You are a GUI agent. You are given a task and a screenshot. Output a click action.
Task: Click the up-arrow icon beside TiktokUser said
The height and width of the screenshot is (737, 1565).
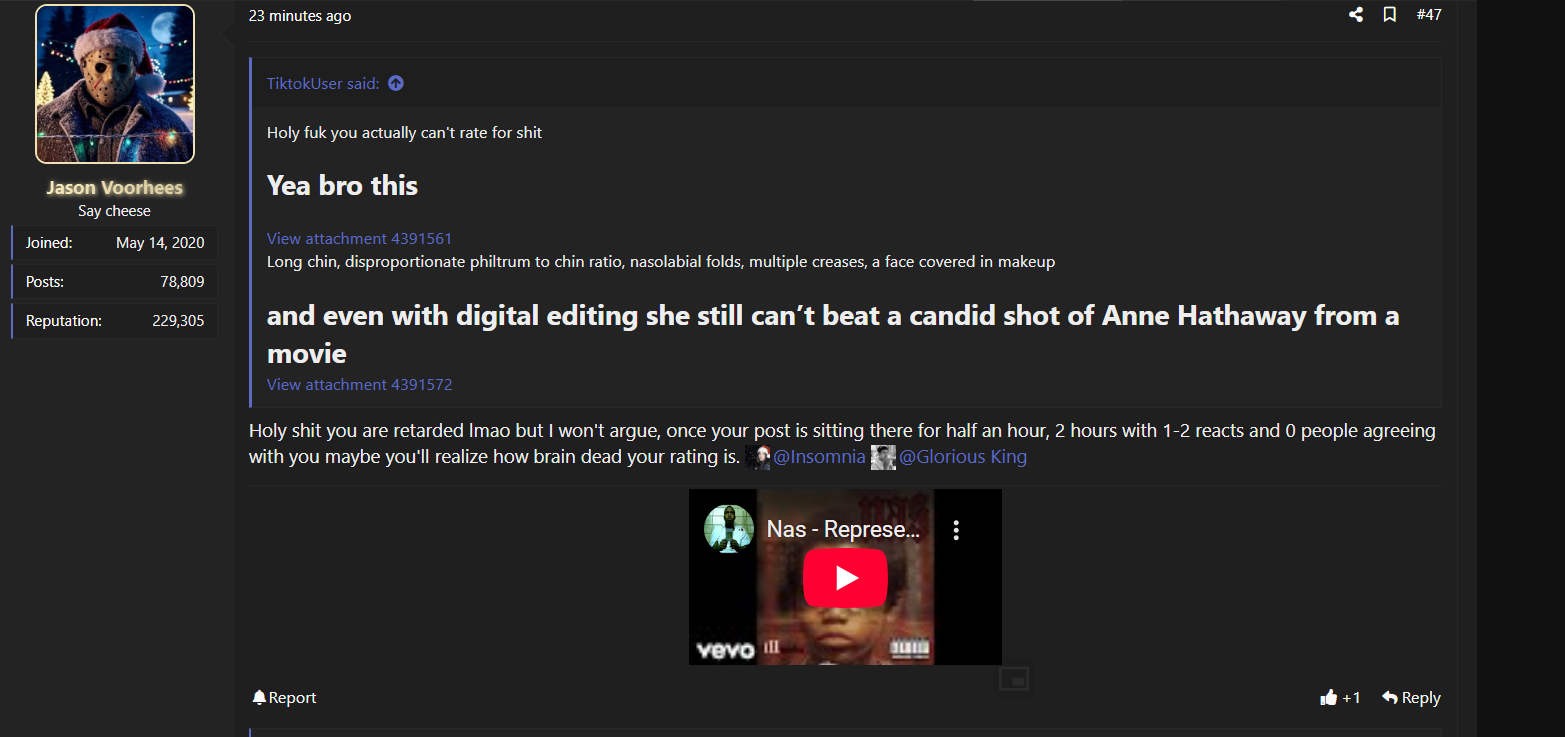point(396,84)
